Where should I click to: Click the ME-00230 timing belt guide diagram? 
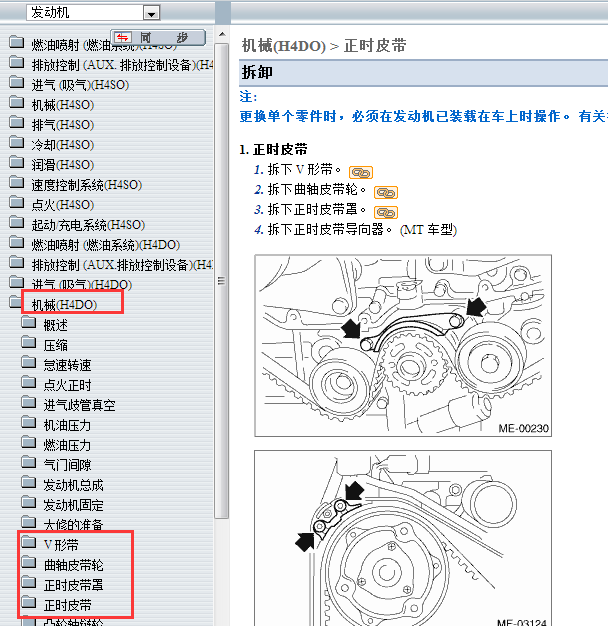pyautogui.click(x=403, y=345)
